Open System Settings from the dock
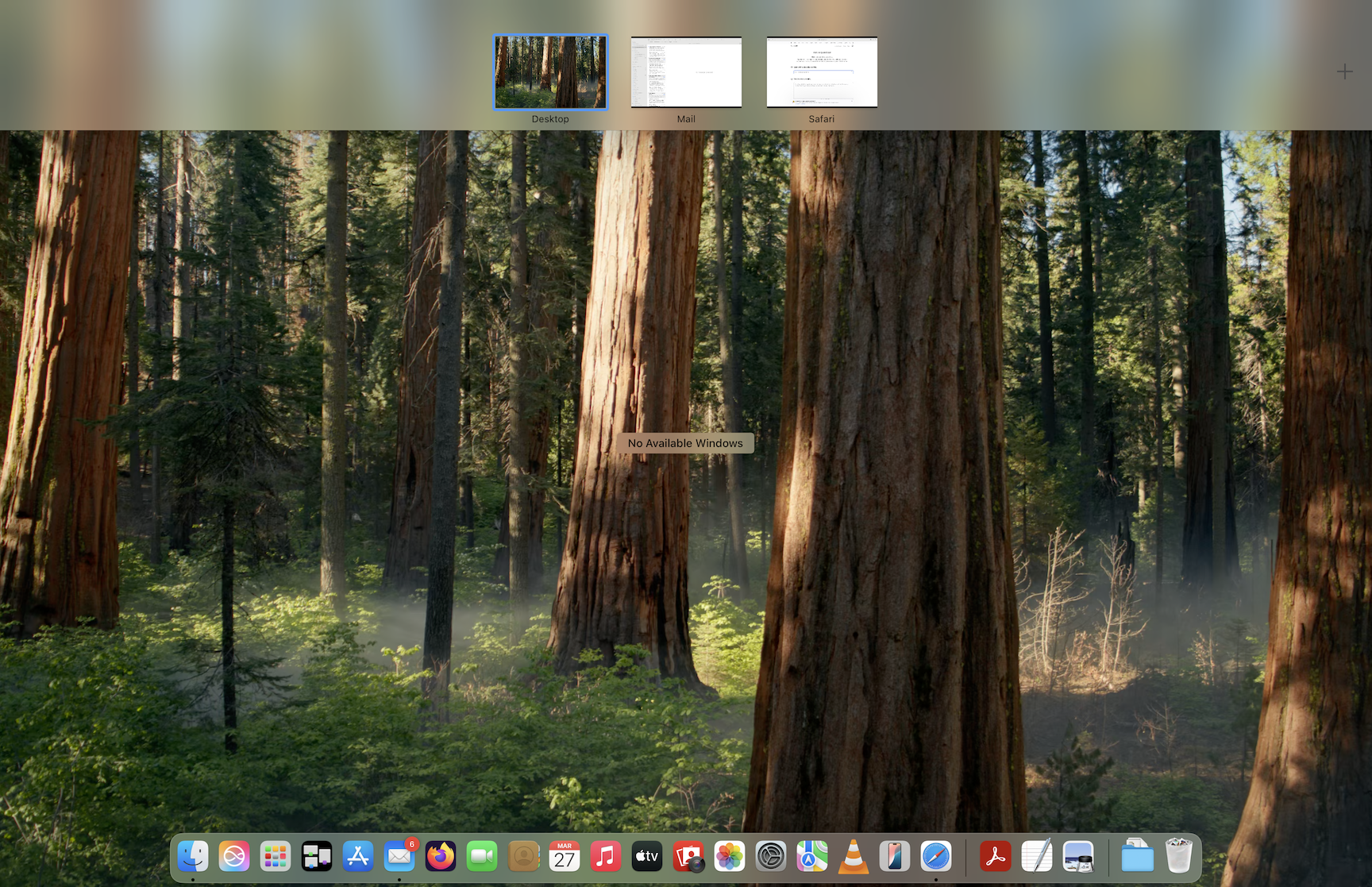 coord(771,857)
